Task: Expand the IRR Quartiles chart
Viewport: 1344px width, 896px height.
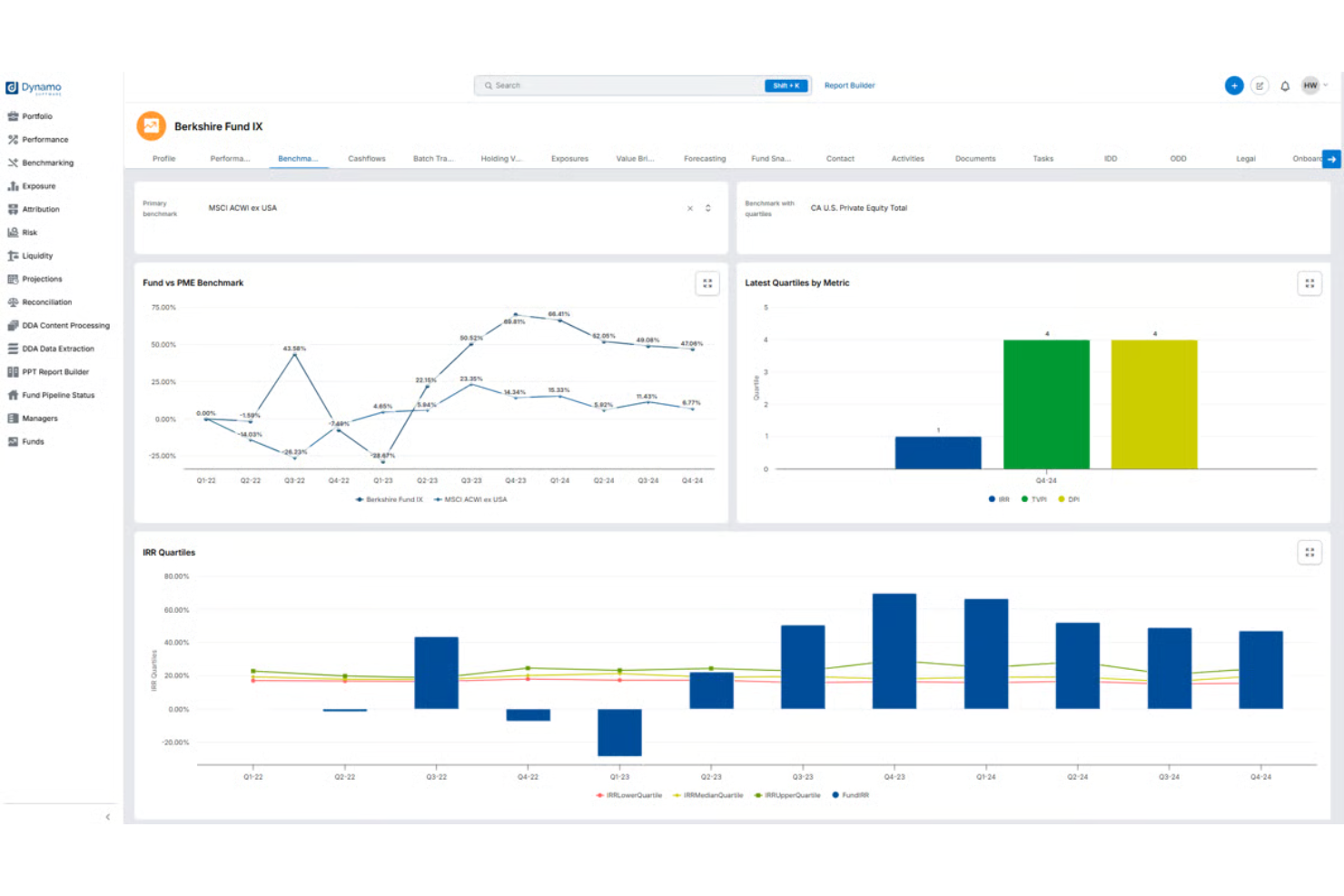Action: [x=1309, y=552]
